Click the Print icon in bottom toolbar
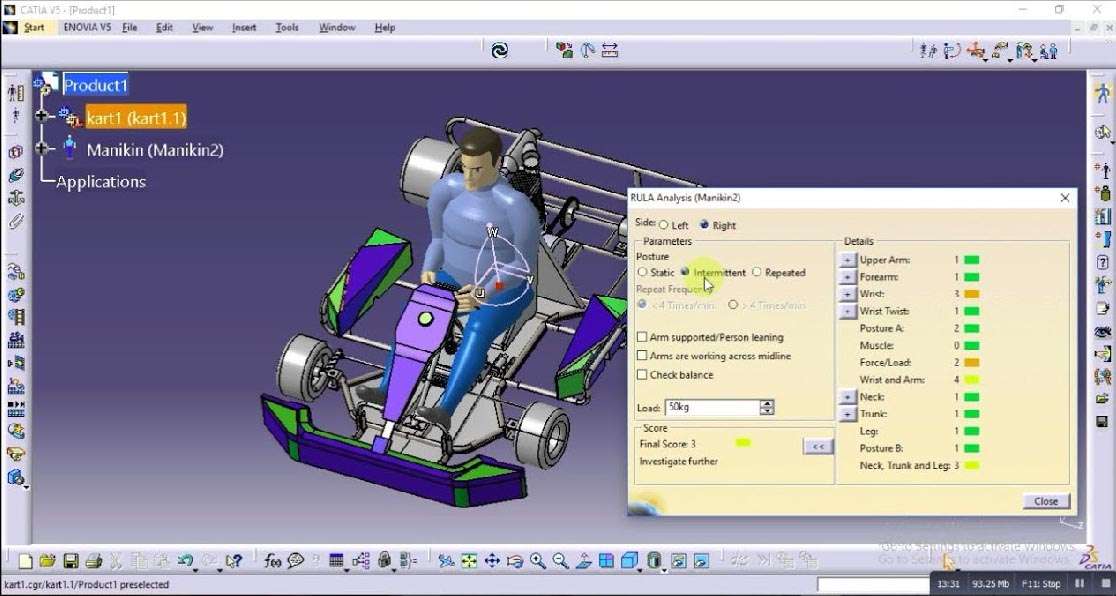1116x596 pixels. (93, 561)
